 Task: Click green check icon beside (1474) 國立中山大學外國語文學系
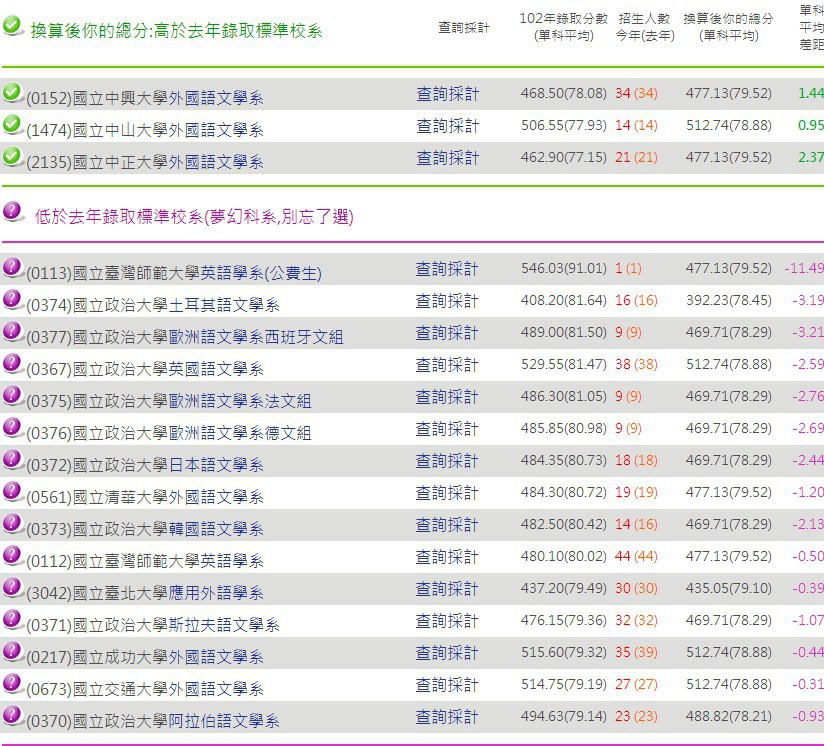[x=12, y=125]
